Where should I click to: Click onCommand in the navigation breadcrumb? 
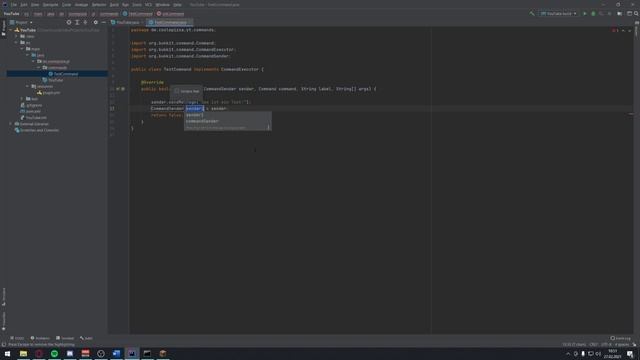pos(171,14)
